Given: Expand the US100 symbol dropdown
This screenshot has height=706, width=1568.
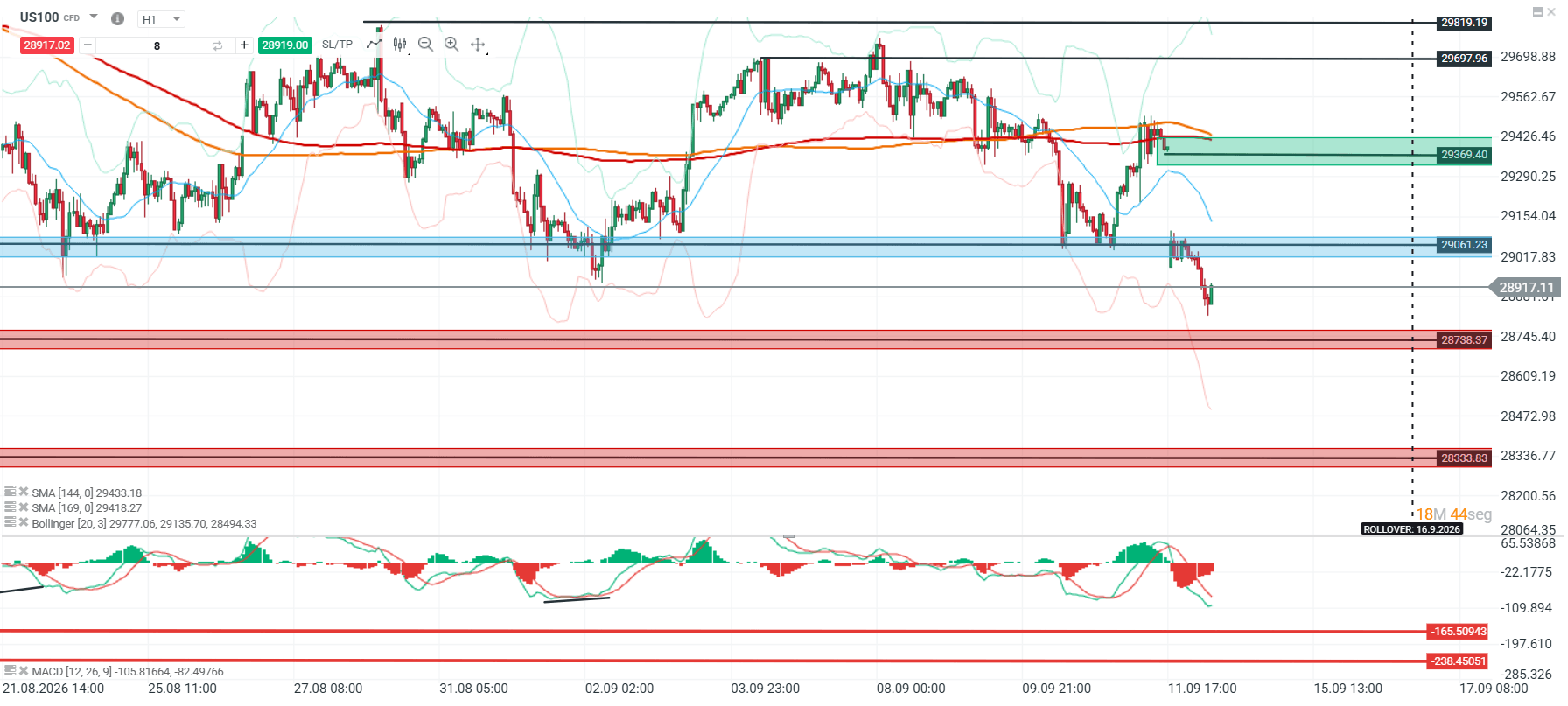Looking at the screenshot, I should point(94,17).
